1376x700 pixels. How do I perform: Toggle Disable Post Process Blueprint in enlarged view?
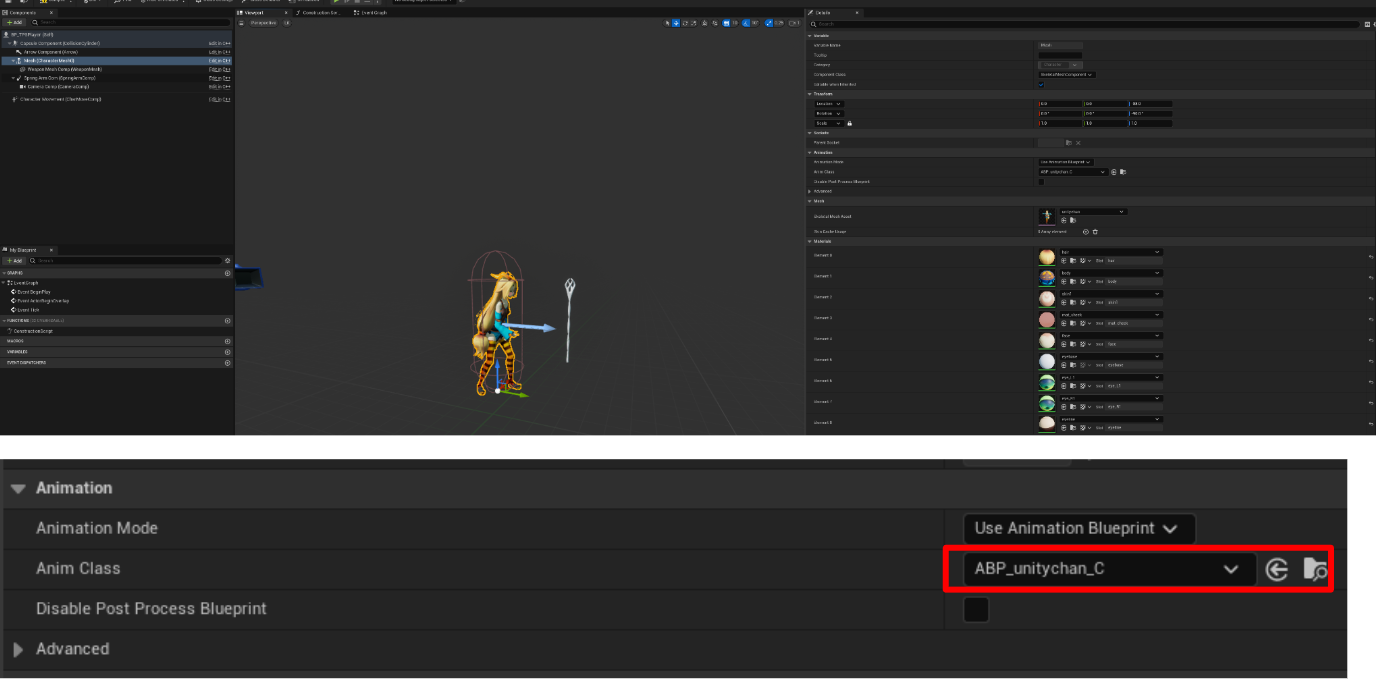(x=975, y=609)
